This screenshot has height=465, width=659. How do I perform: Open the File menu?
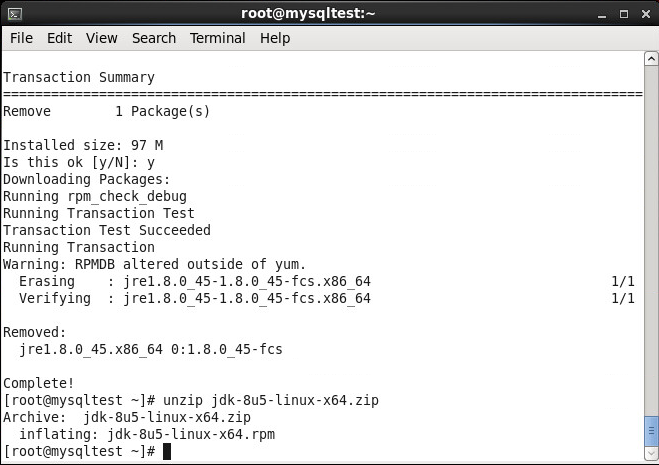[x=21, y=38]
